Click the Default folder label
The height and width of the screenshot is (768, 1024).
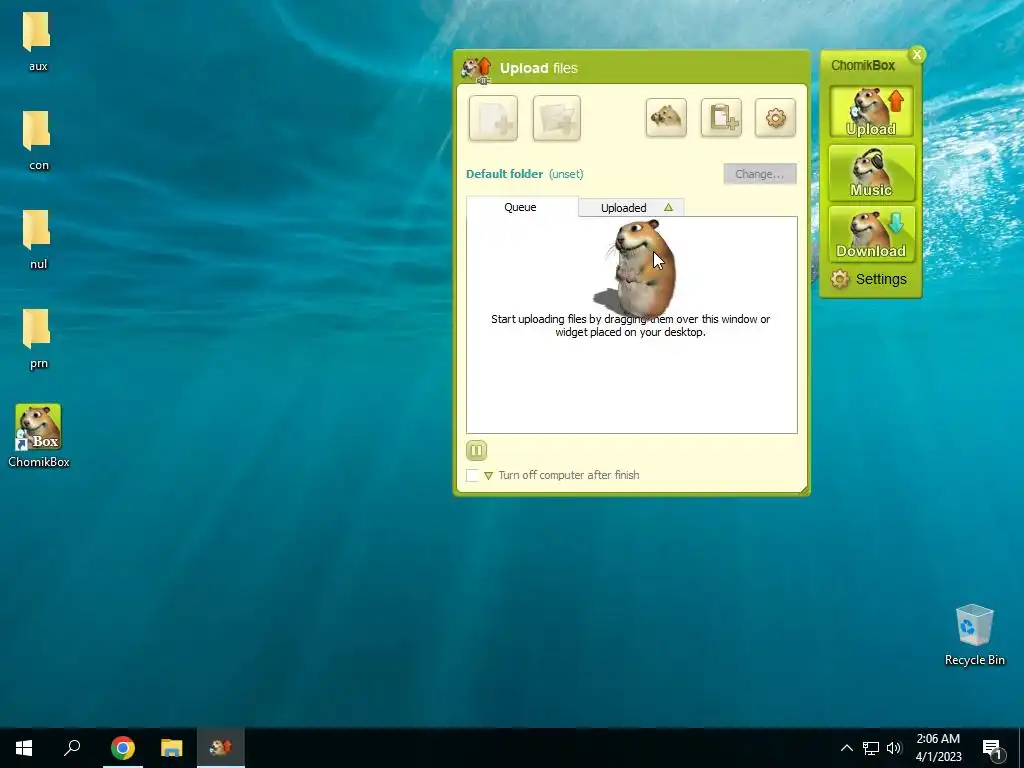coord(504,174)
